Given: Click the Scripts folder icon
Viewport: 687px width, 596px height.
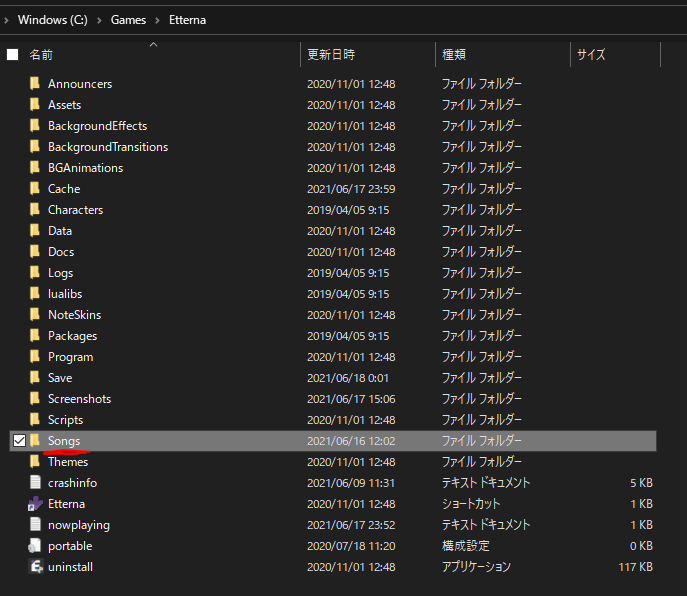Looking at the screenshot, I should (x=35, y=419).
